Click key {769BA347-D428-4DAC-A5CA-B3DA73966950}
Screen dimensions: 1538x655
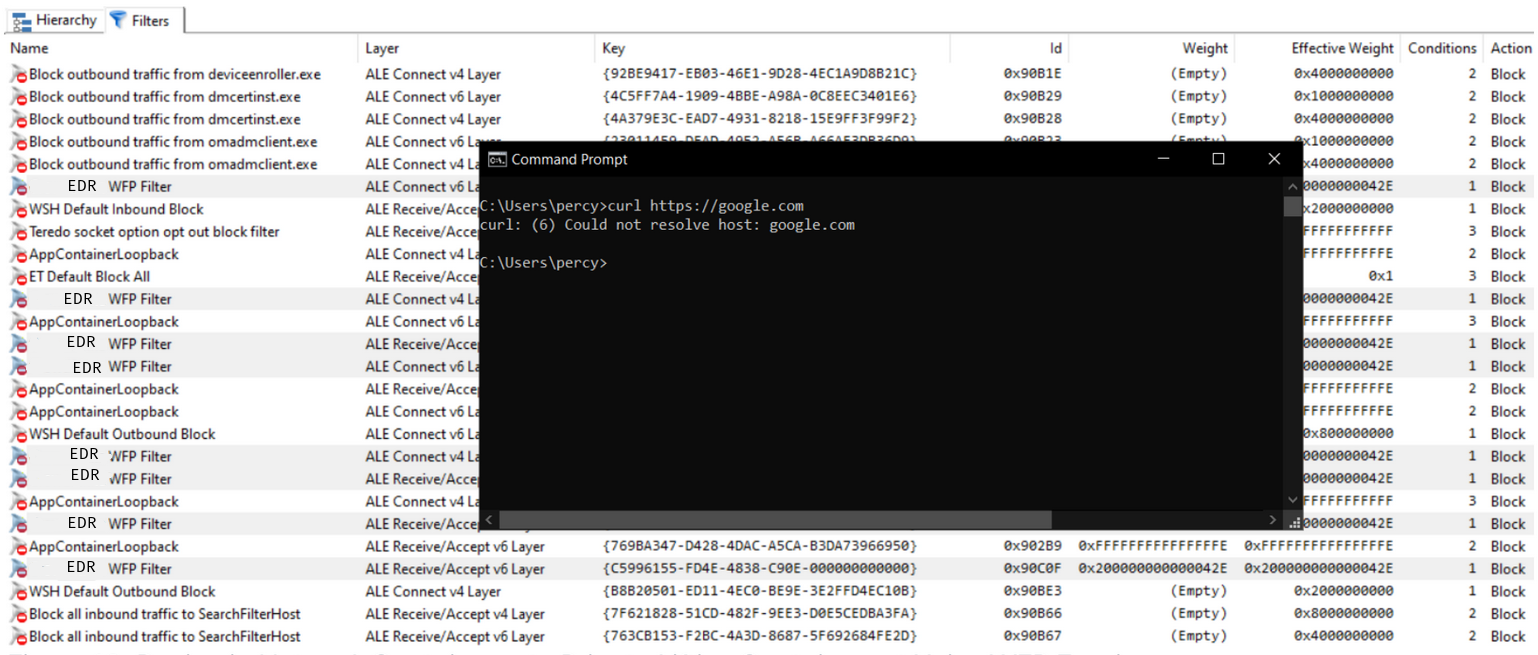(760, 547)
